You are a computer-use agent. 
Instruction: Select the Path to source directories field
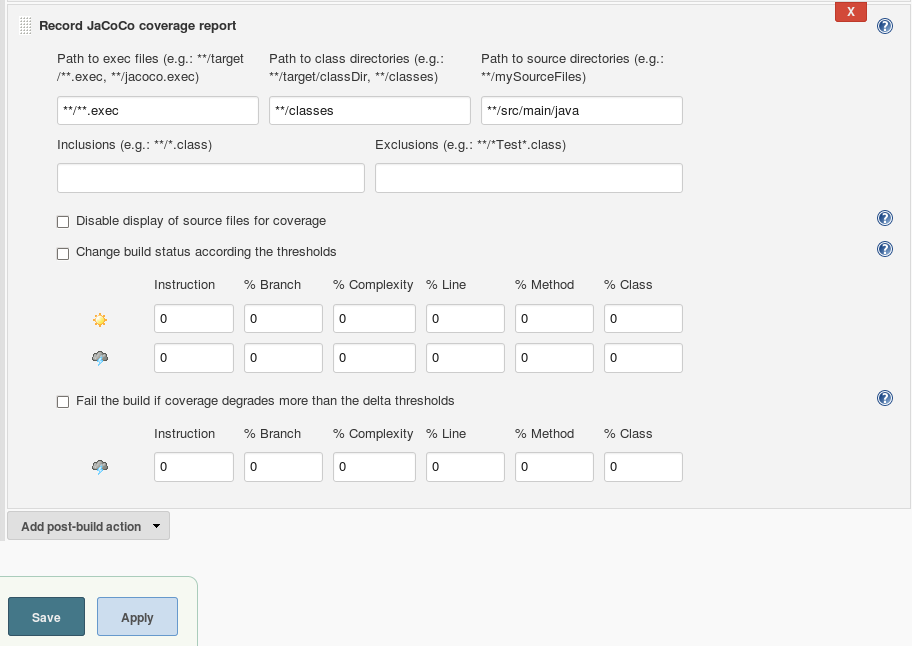coord(581,111)
